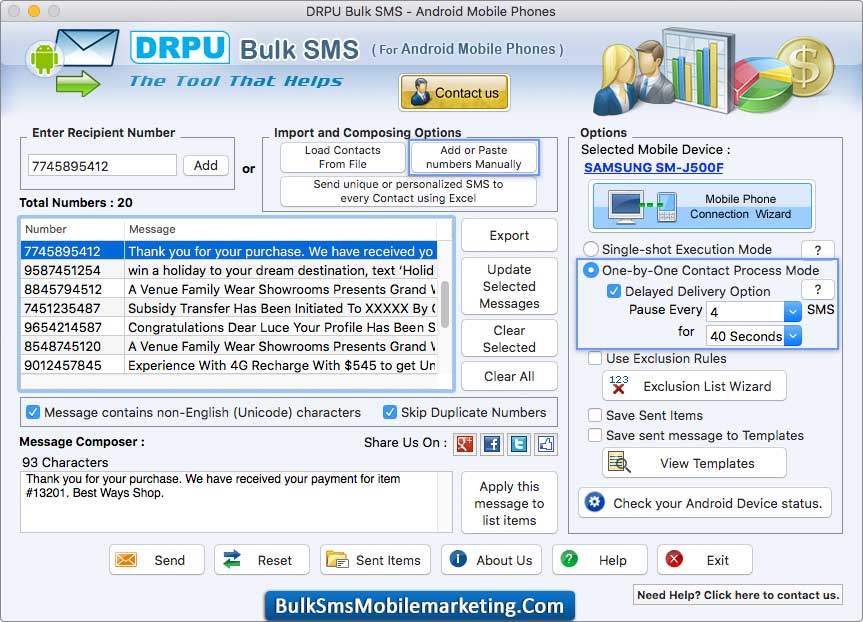The image size is (863, 622).
Task: Click the Facebook share icon
Action: click(491, 444)
